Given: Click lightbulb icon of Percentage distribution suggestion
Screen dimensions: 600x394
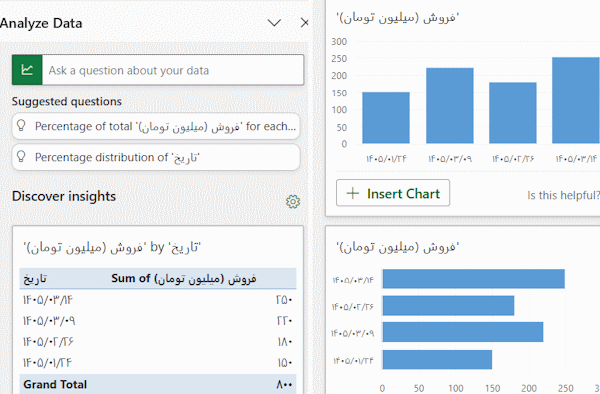Looking at the screenshot, I should (21, 156).
